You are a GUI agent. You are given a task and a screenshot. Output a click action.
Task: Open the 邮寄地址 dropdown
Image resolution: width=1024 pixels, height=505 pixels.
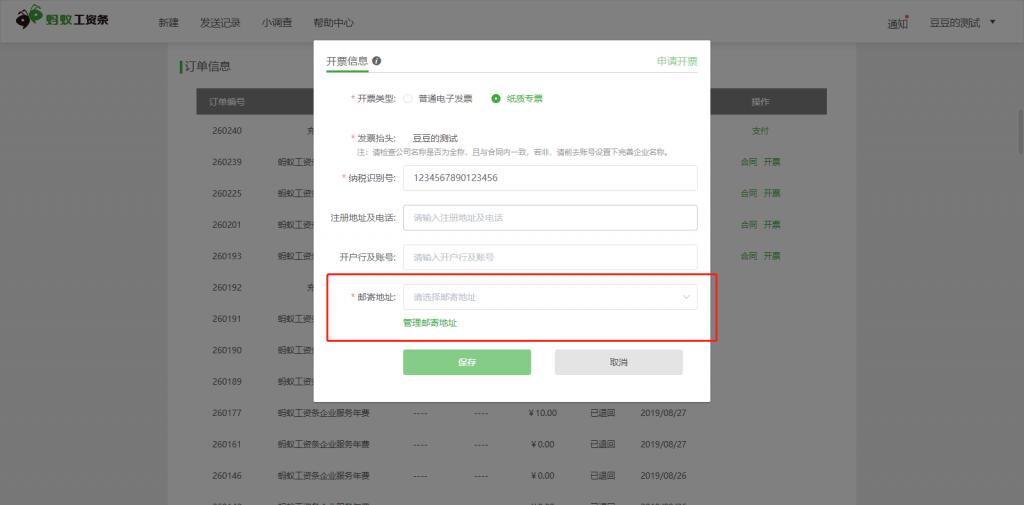click(549, 297)
